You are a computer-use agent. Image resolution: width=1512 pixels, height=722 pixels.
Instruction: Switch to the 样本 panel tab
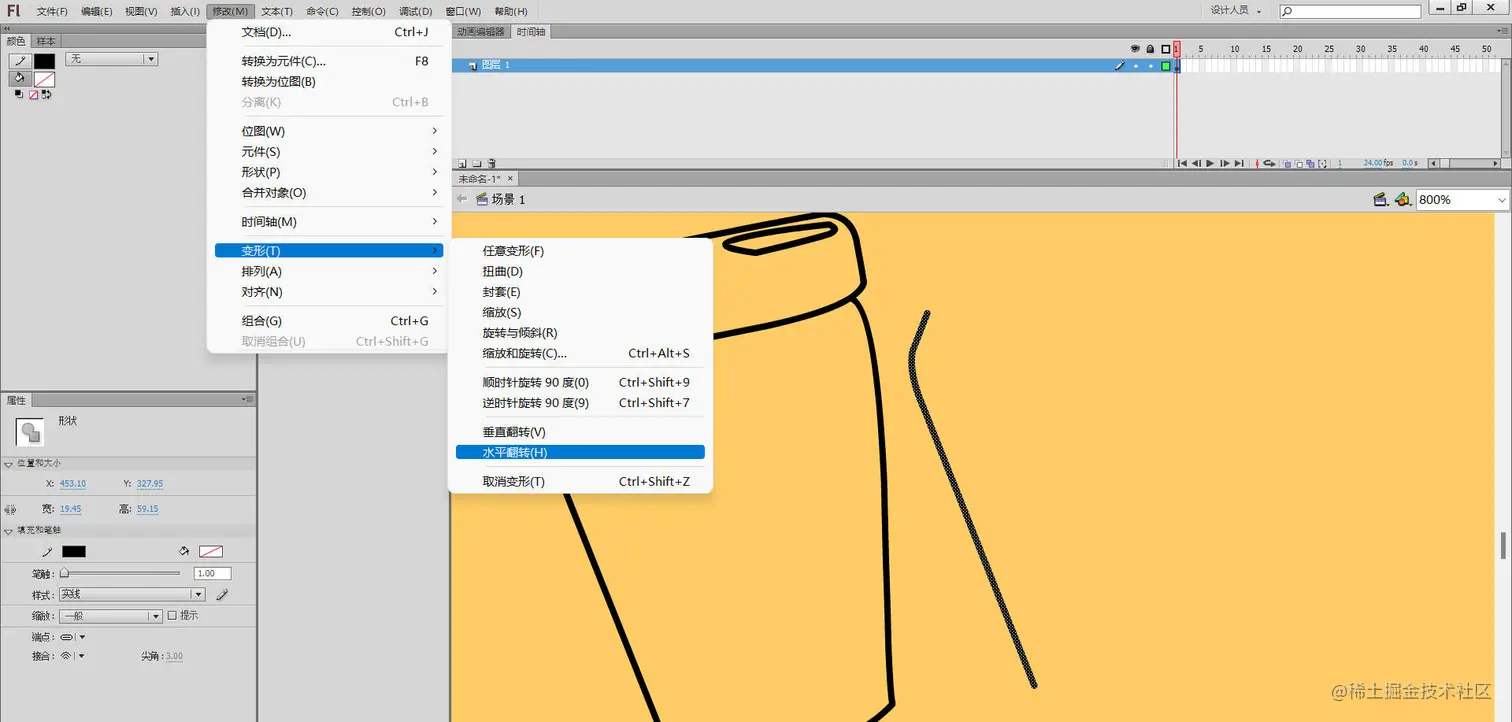click(x=45, y=40)
